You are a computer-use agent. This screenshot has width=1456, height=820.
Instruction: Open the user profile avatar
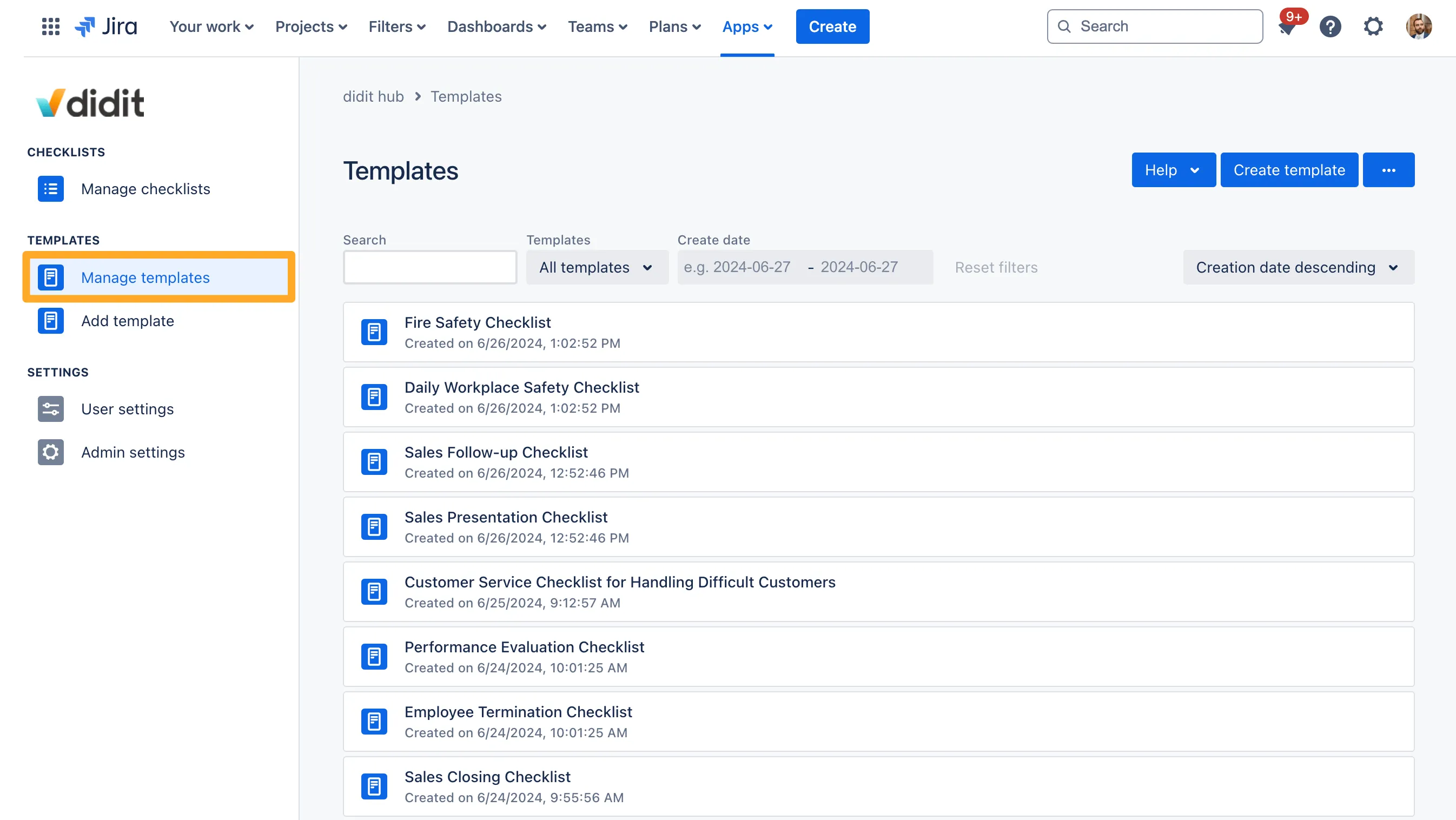pos(1419,27)
